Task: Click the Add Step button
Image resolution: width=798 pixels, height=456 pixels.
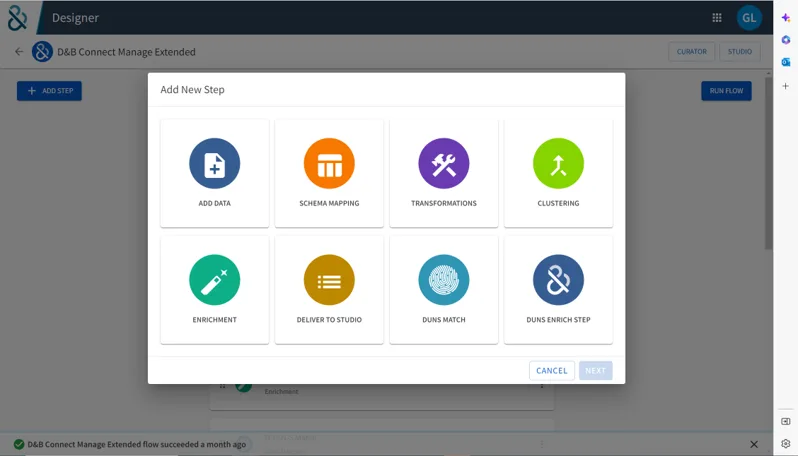Action: pyautogui.click(x=49, y=91)
